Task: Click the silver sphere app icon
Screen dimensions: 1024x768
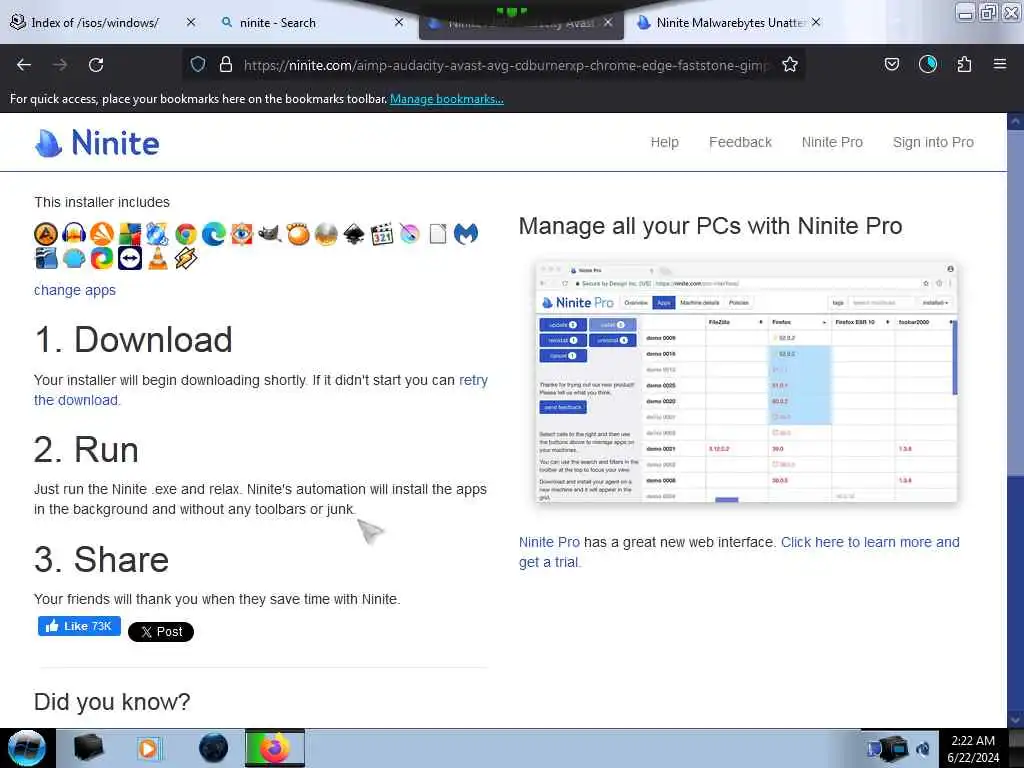Action: (326, 234)
